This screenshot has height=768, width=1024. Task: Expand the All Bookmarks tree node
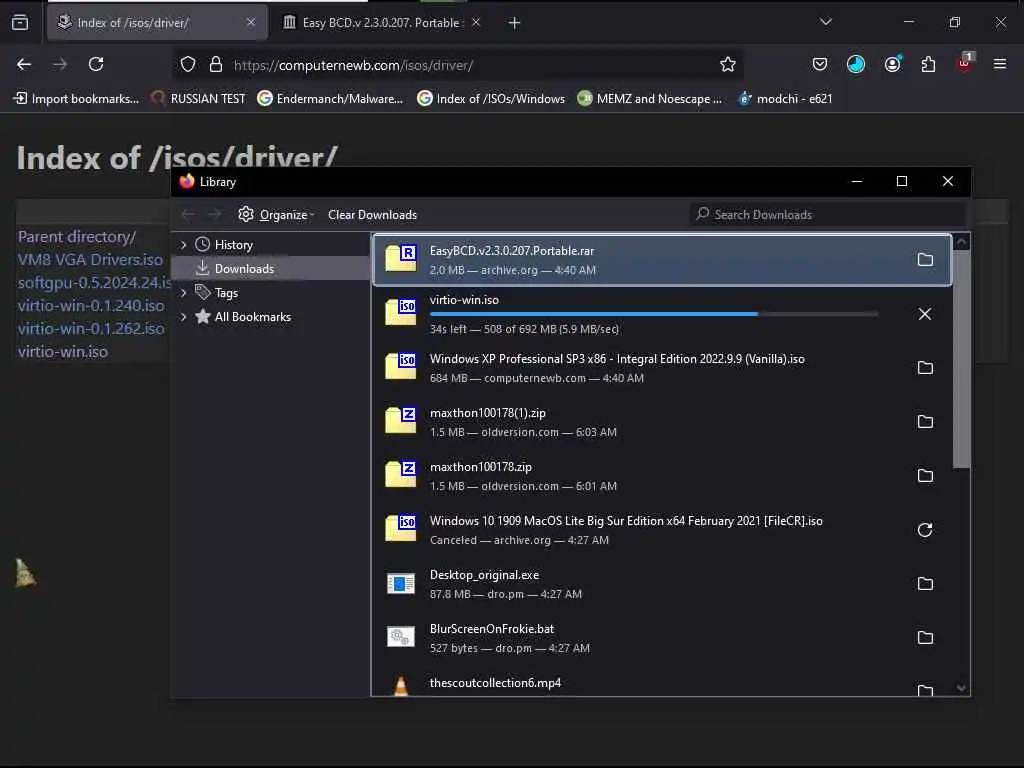184,317
